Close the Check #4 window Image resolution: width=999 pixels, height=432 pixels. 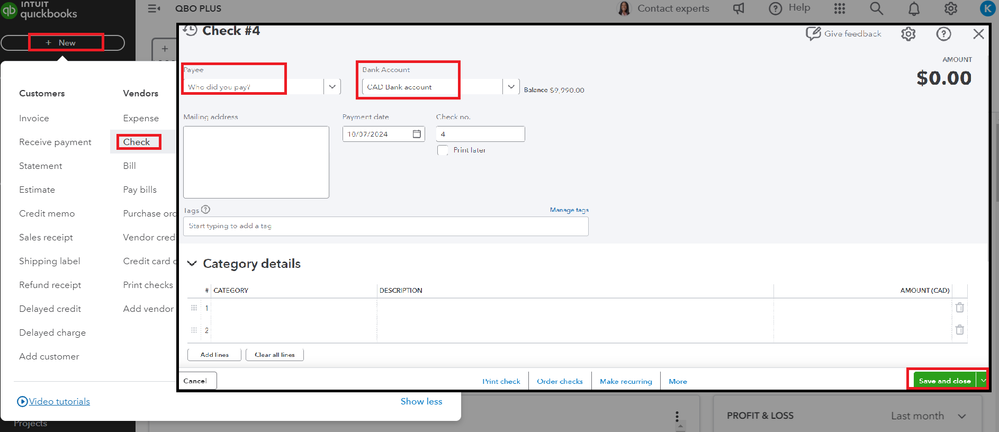[979, 34]
